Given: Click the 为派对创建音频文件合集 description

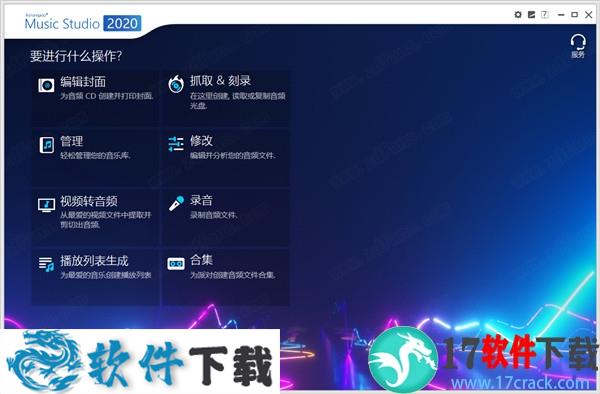Looking at the screenshot, I should (x=233, y=275).
